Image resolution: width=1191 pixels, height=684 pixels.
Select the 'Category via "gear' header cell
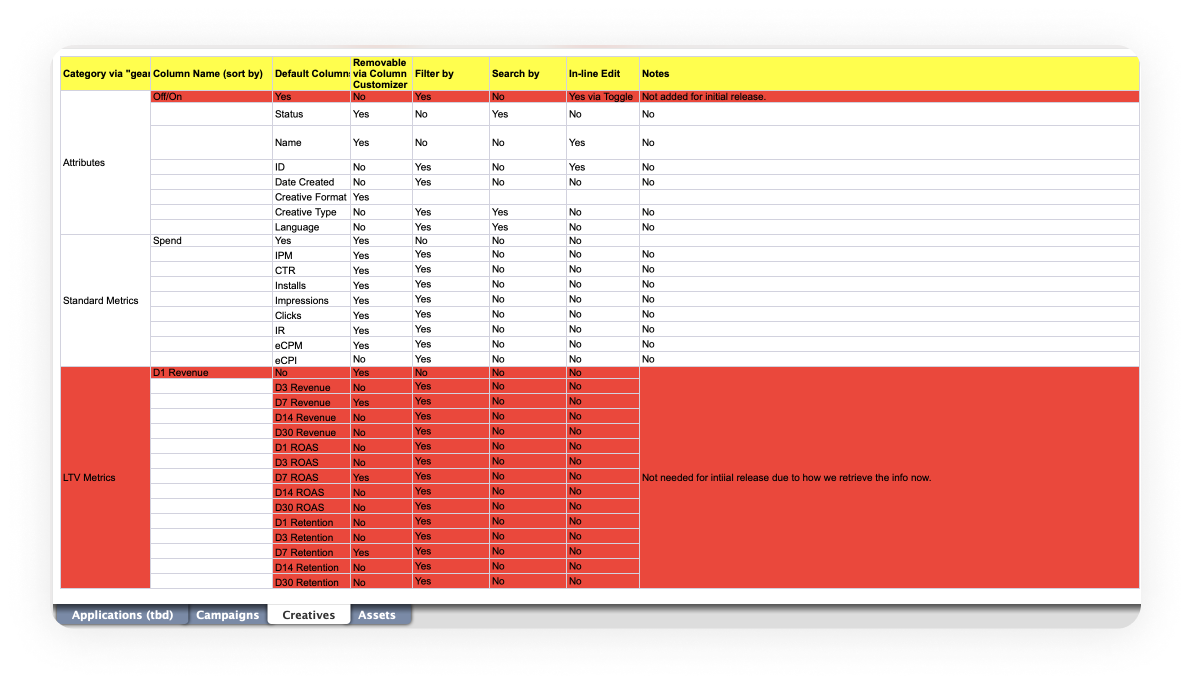106,74
